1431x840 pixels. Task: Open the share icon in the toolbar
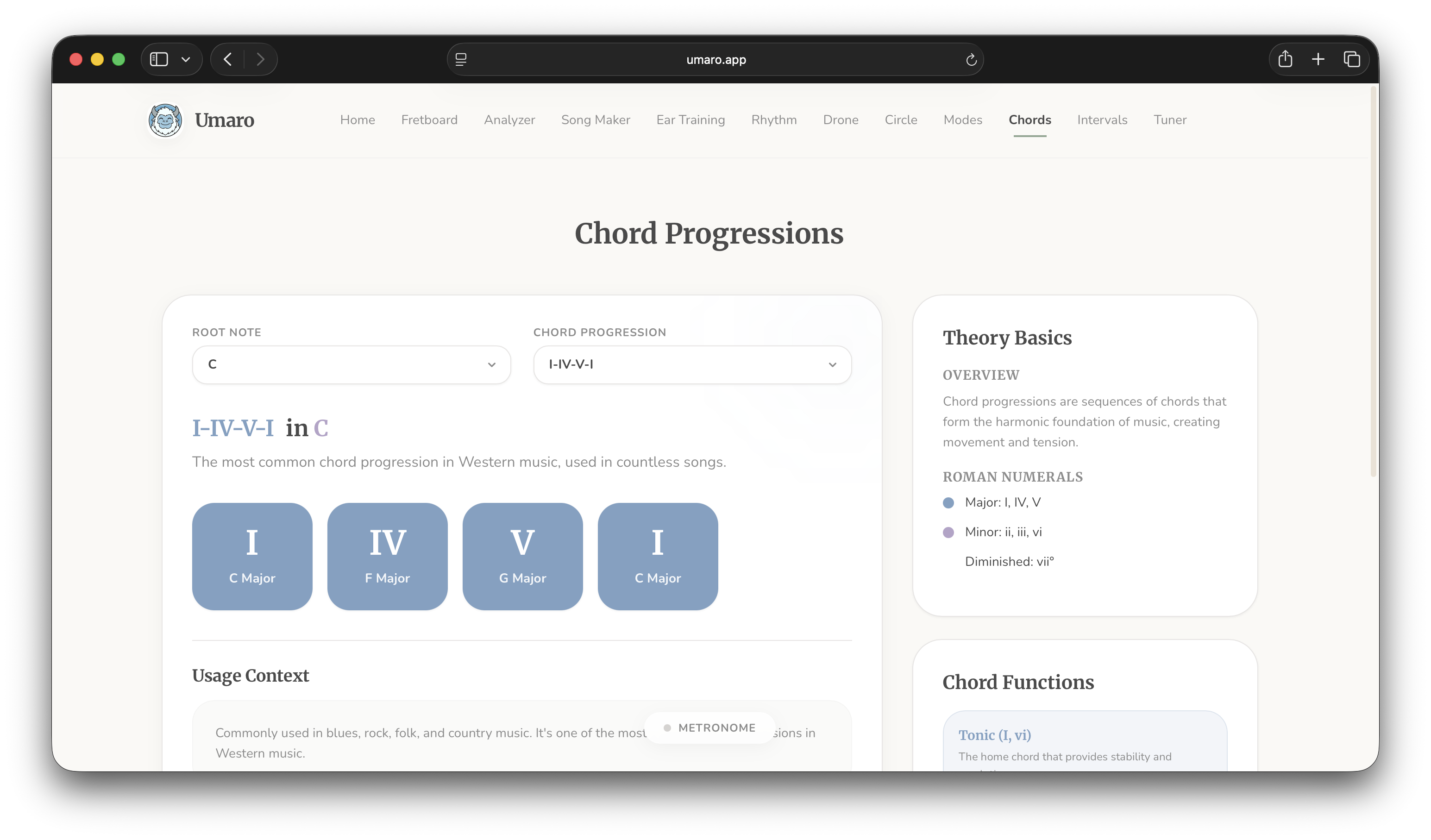click(x=1285, y=59)
